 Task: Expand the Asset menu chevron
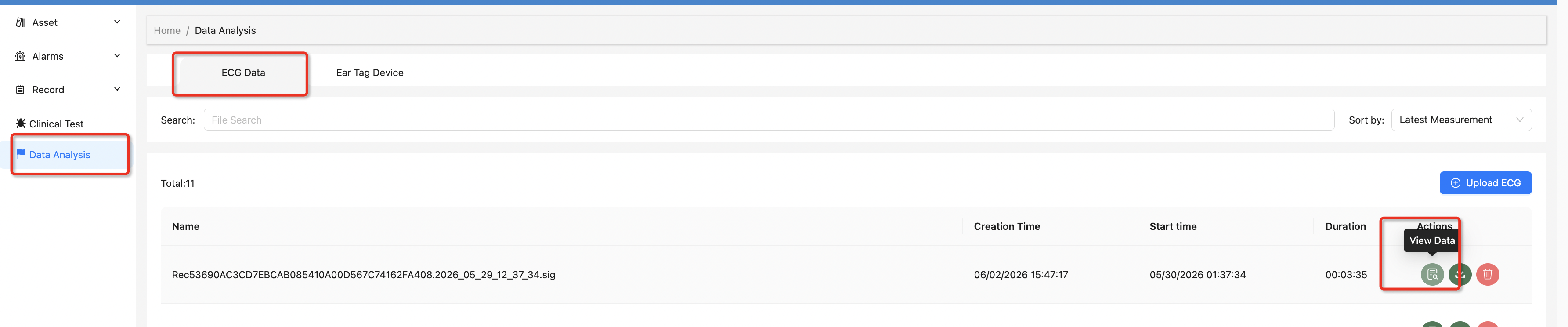[x=117, y=22]
